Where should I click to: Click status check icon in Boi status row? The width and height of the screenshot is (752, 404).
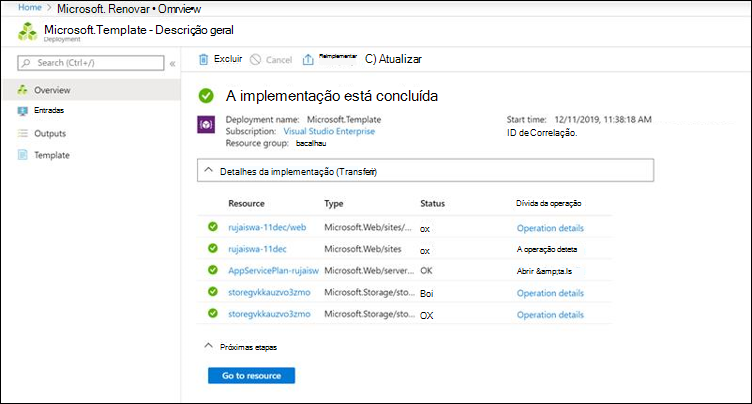tap(213, 291)
